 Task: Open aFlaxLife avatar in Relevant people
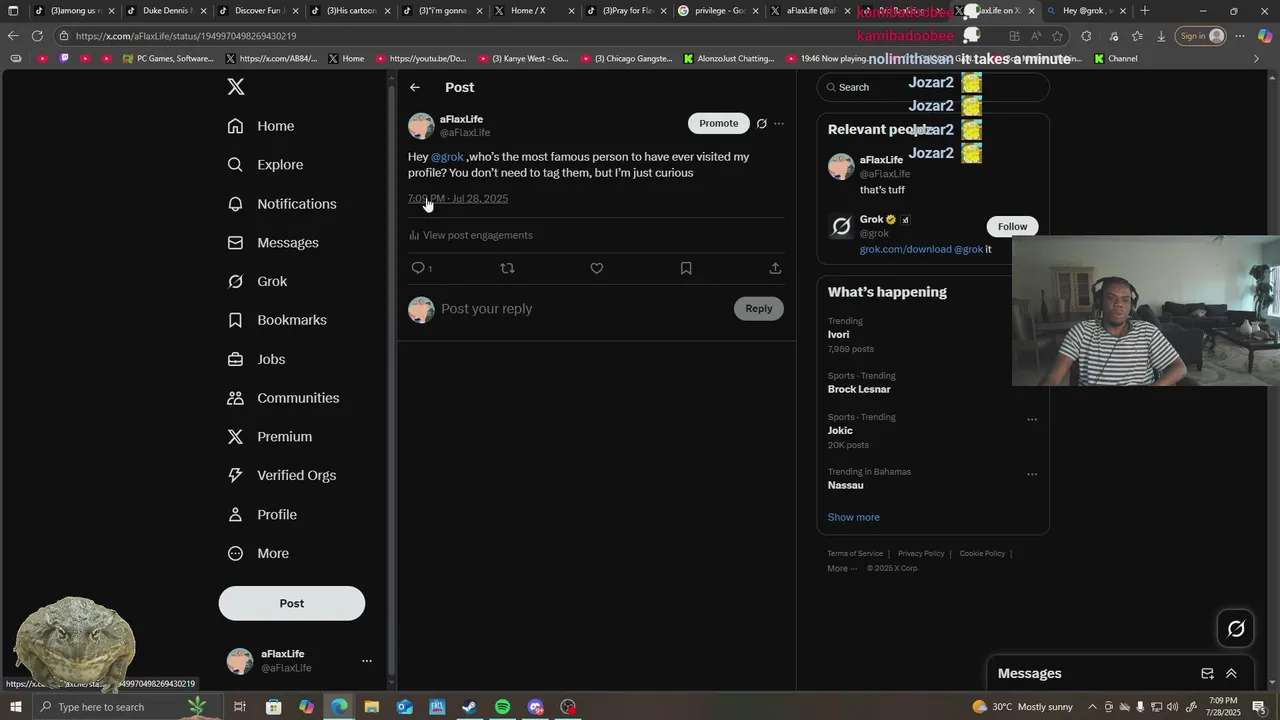click(x=841, y=166)
